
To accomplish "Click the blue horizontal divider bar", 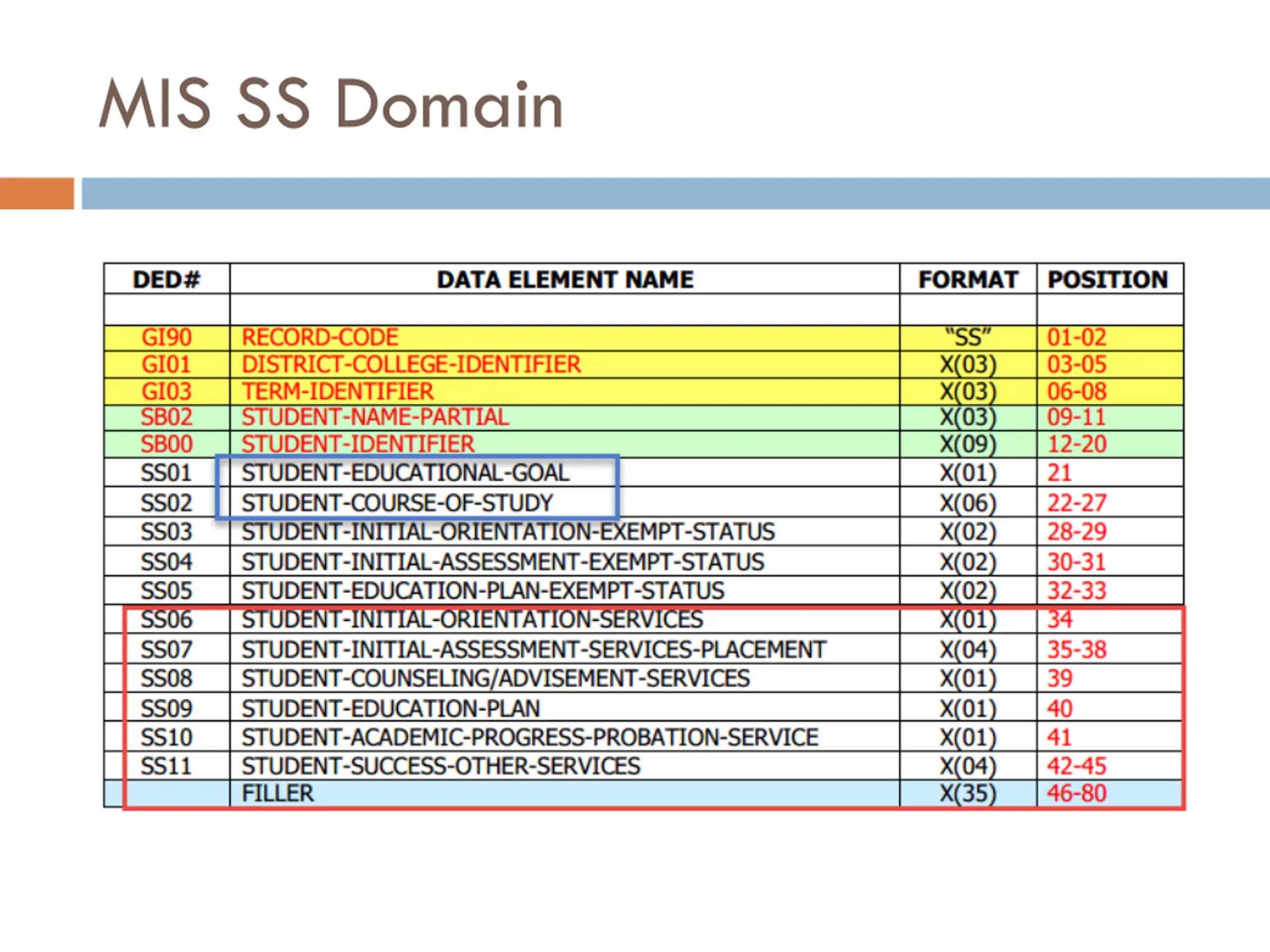I will pos(675,193).
